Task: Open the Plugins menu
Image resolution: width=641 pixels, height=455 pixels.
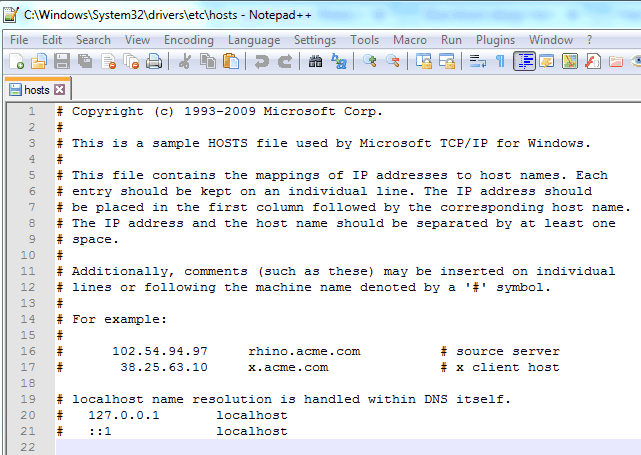Action: (495, 40)
